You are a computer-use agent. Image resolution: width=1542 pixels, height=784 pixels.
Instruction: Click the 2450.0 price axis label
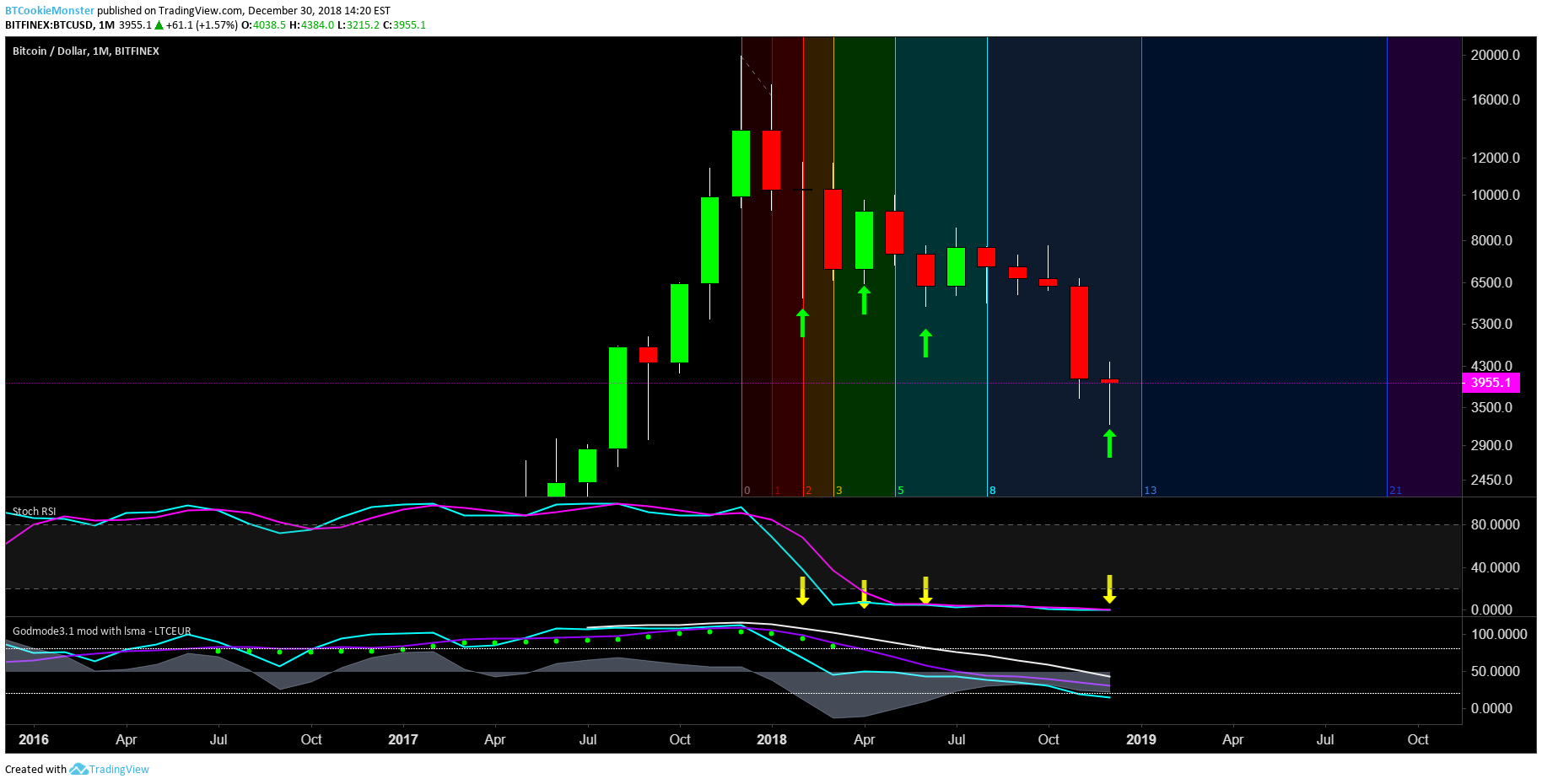(x=1492, y=480)
